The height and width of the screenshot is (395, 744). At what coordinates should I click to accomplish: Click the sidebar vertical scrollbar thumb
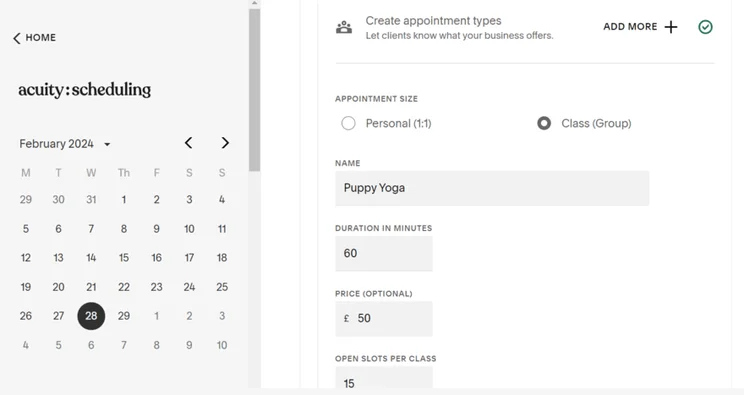pyautogui.click(x=254, y=90)
